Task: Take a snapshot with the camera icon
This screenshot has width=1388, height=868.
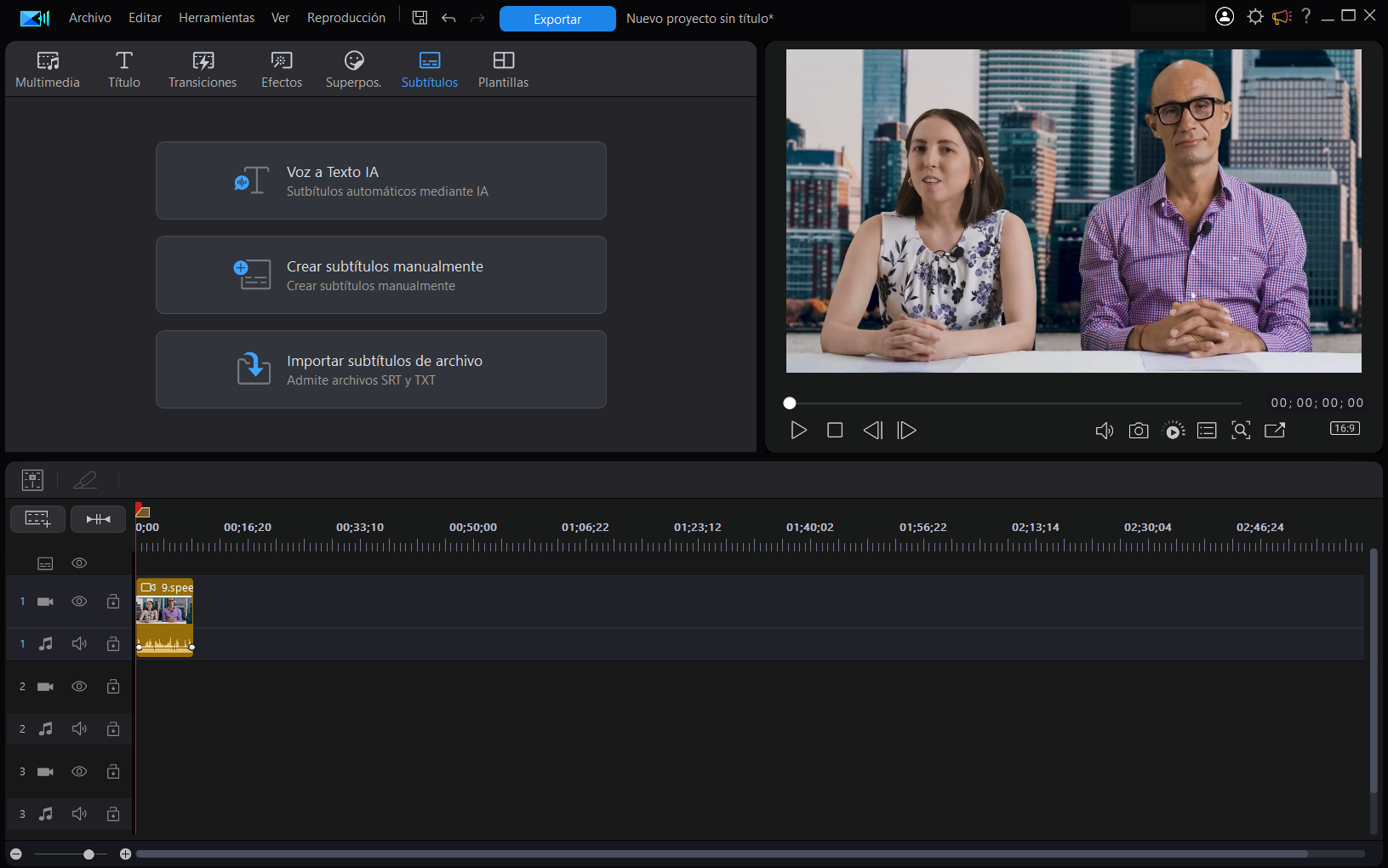Action: 1139,431
